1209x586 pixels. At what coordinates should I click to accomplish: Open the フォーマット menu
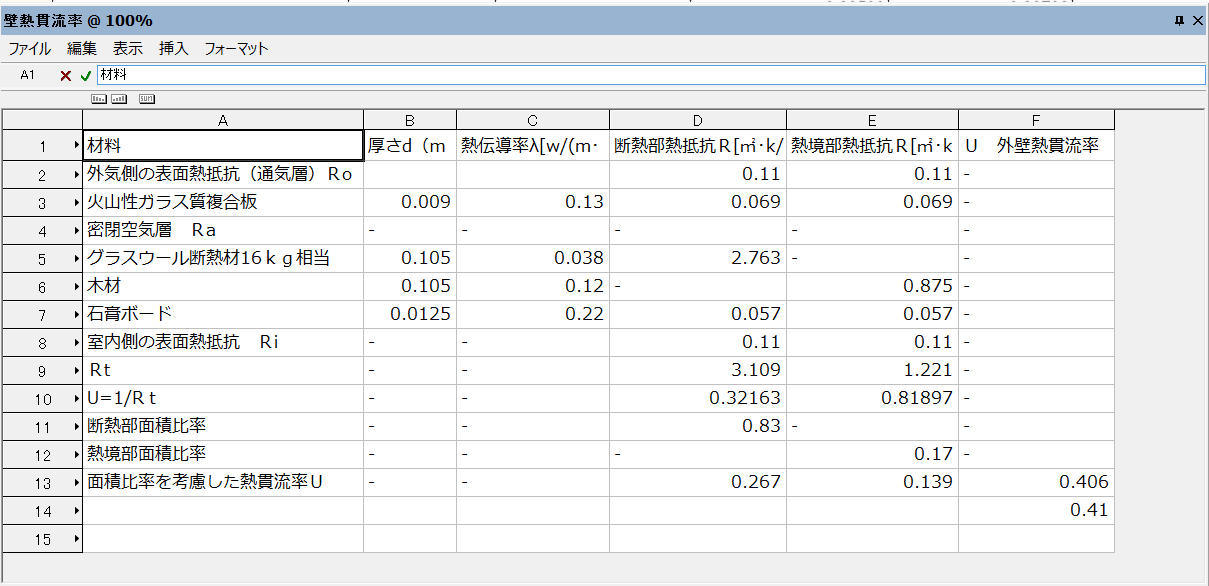coord(237,48)
